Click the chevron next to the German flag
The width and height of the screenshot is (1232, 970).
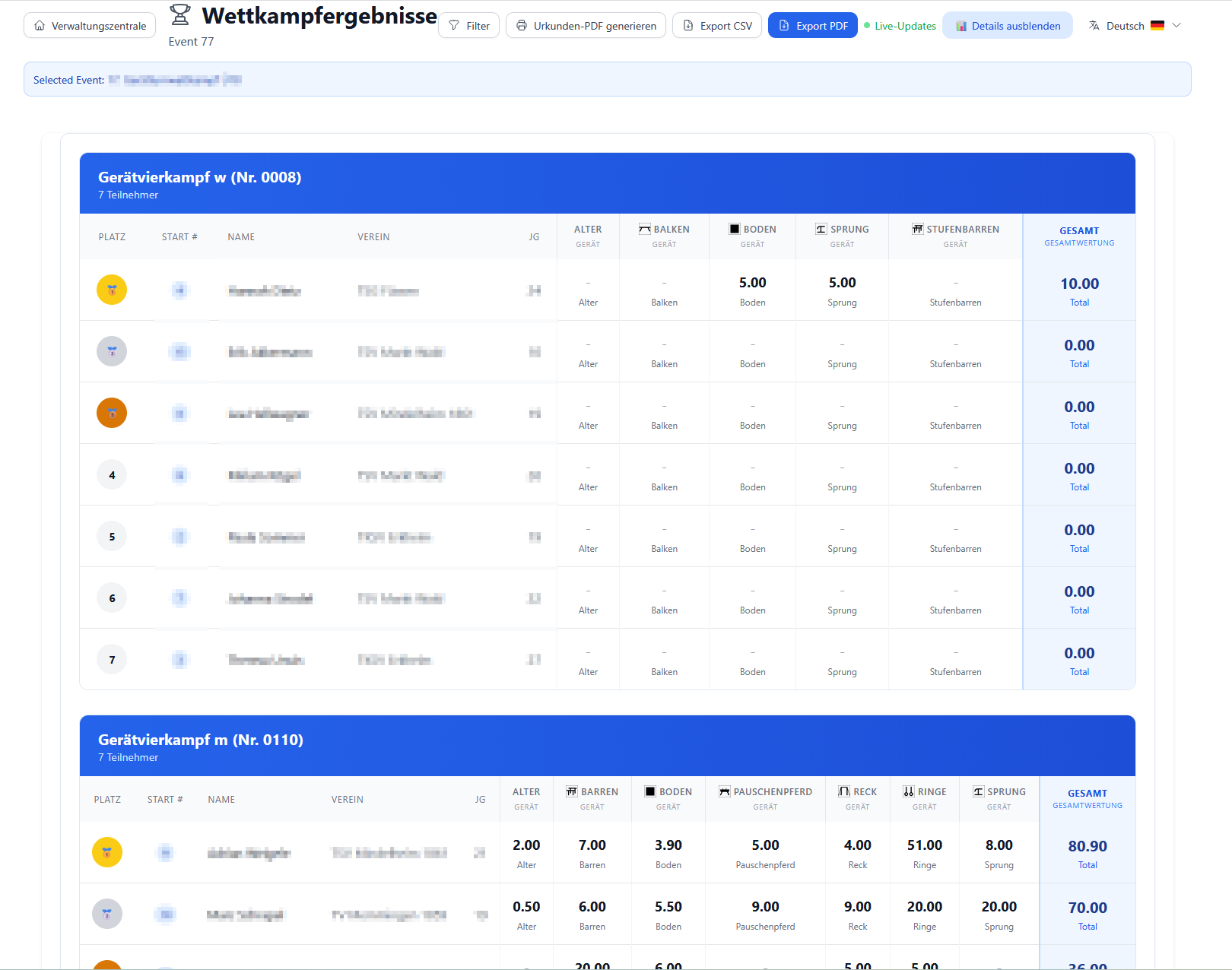[1176, 26]
